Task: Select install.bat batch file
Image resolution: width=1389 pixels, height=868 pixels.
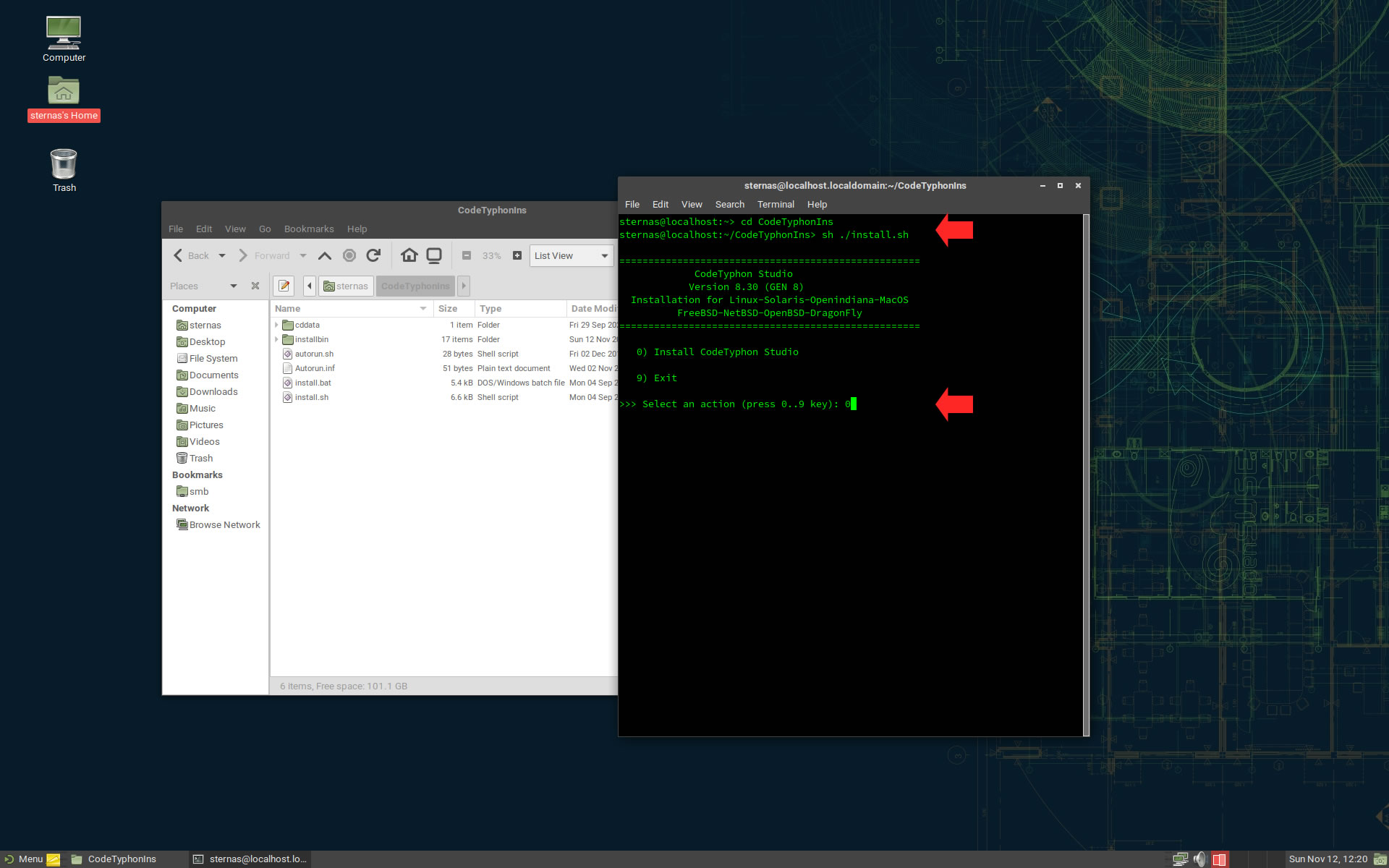Action: tap(313, 383)
